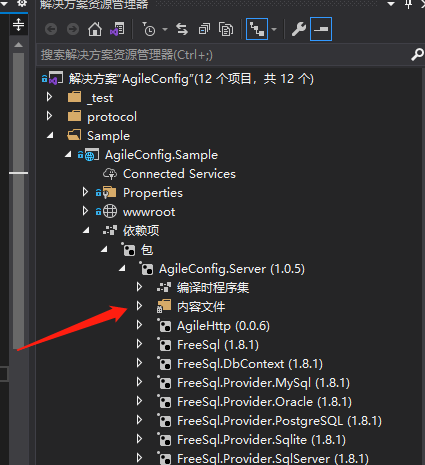Viewport: 425px width, 465px height.
Task: Click the pin auto-hide icon
Action: [408, 4]
